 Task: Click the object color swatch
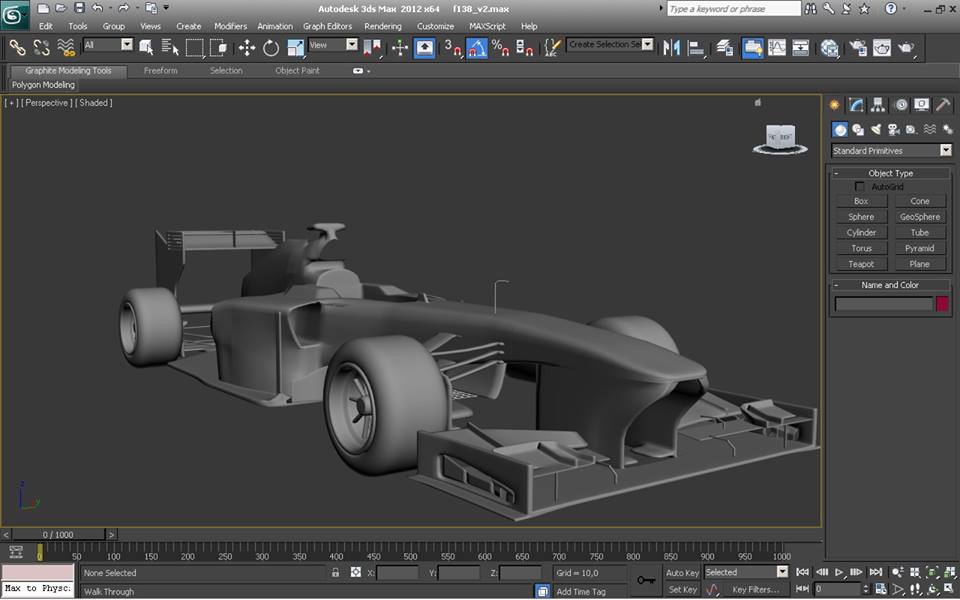point(942,303)
